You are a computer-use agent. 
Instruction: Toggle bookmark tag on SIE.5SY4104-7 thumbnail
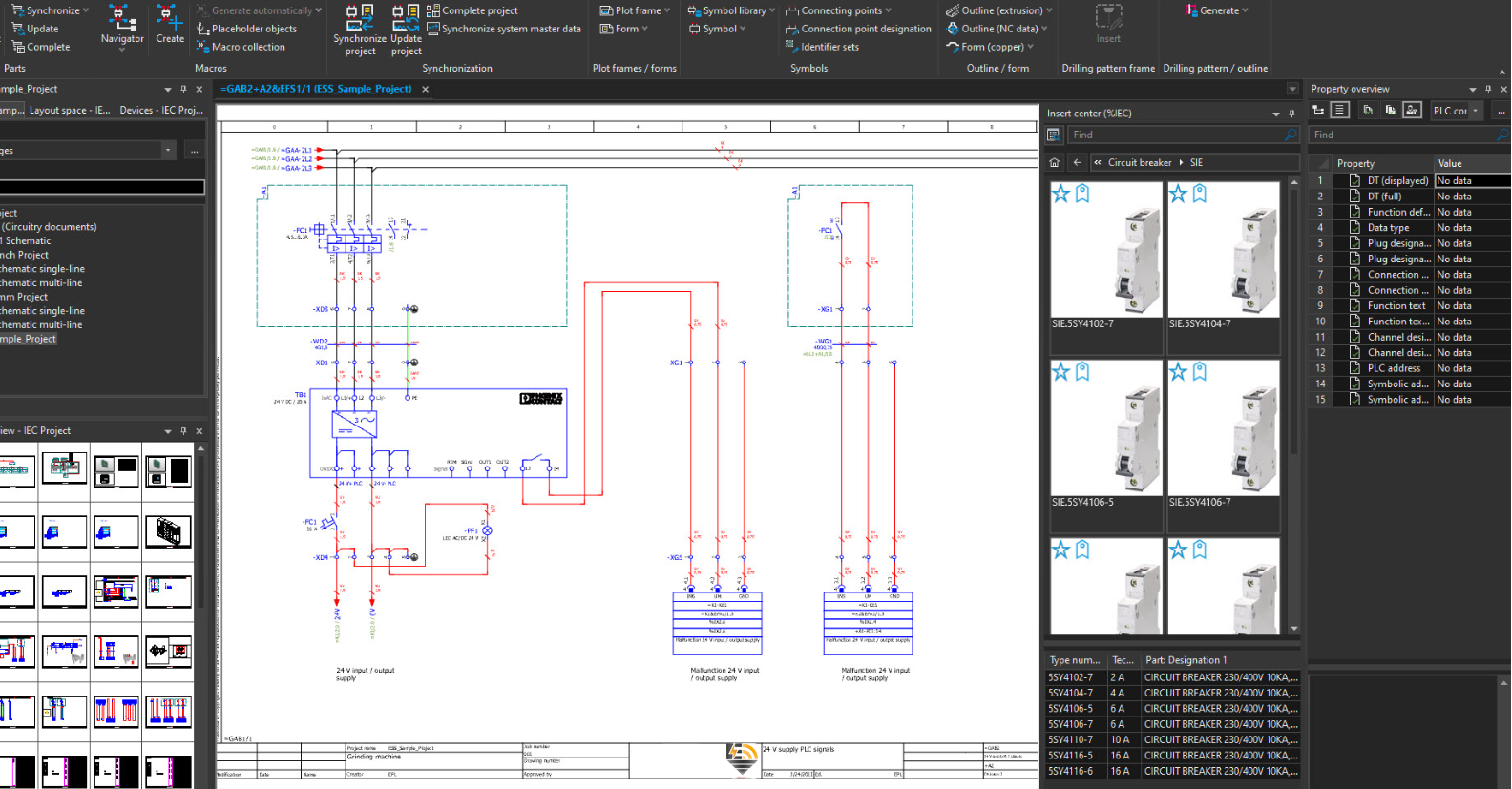[1200, 195]
